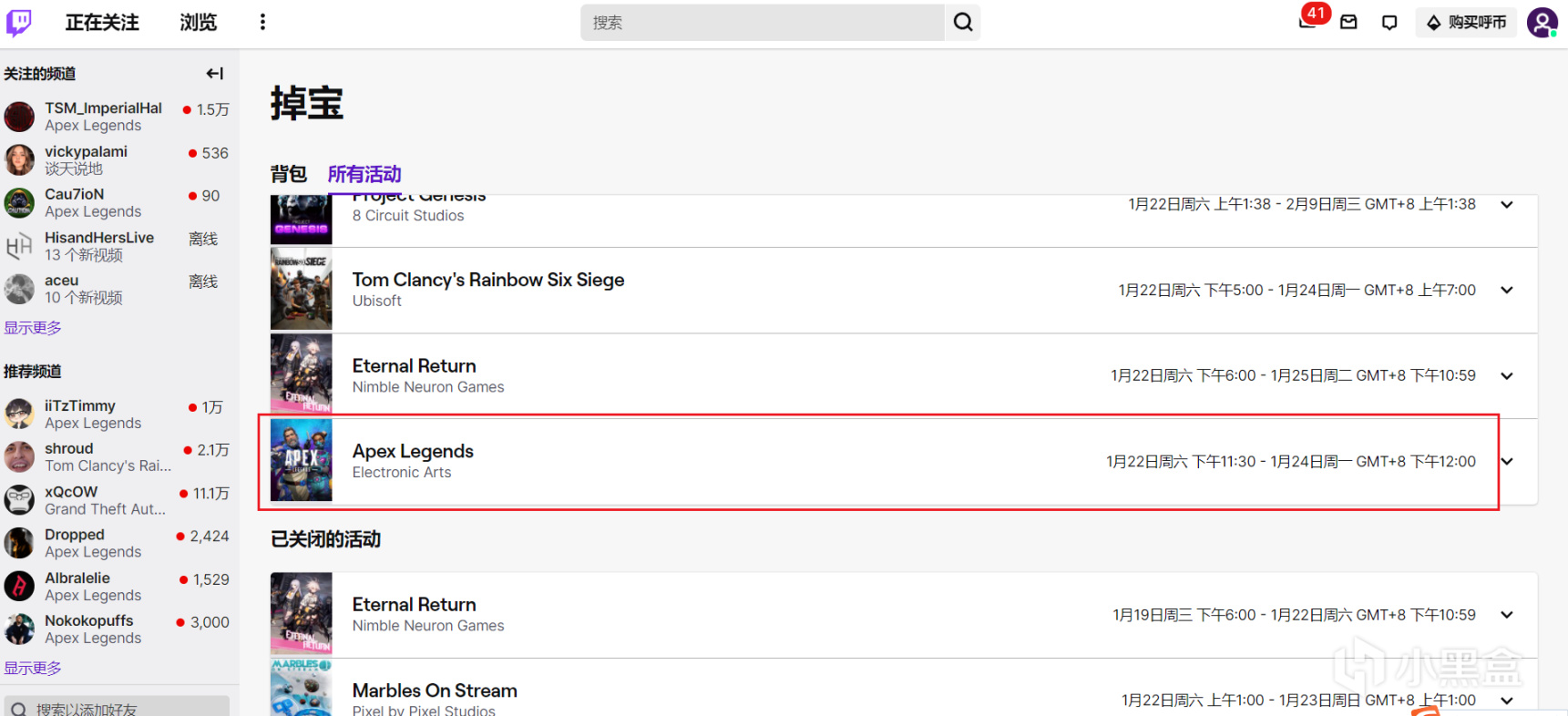Open the Tom Clancy's Rainbow Six Siege title
Image resolution: width=1568 pixels, height=716 pixels.
pyautogui.click(x=488, y=280)
